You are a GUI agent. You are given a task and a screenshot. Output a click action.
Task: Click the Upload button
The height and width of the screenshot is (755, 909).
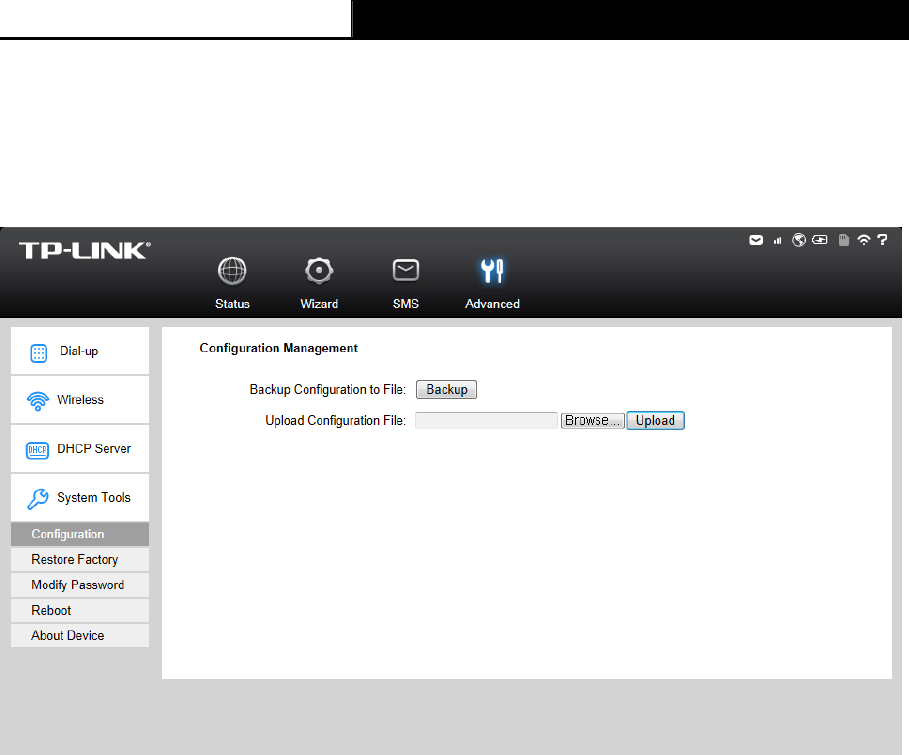coord(656,420)
